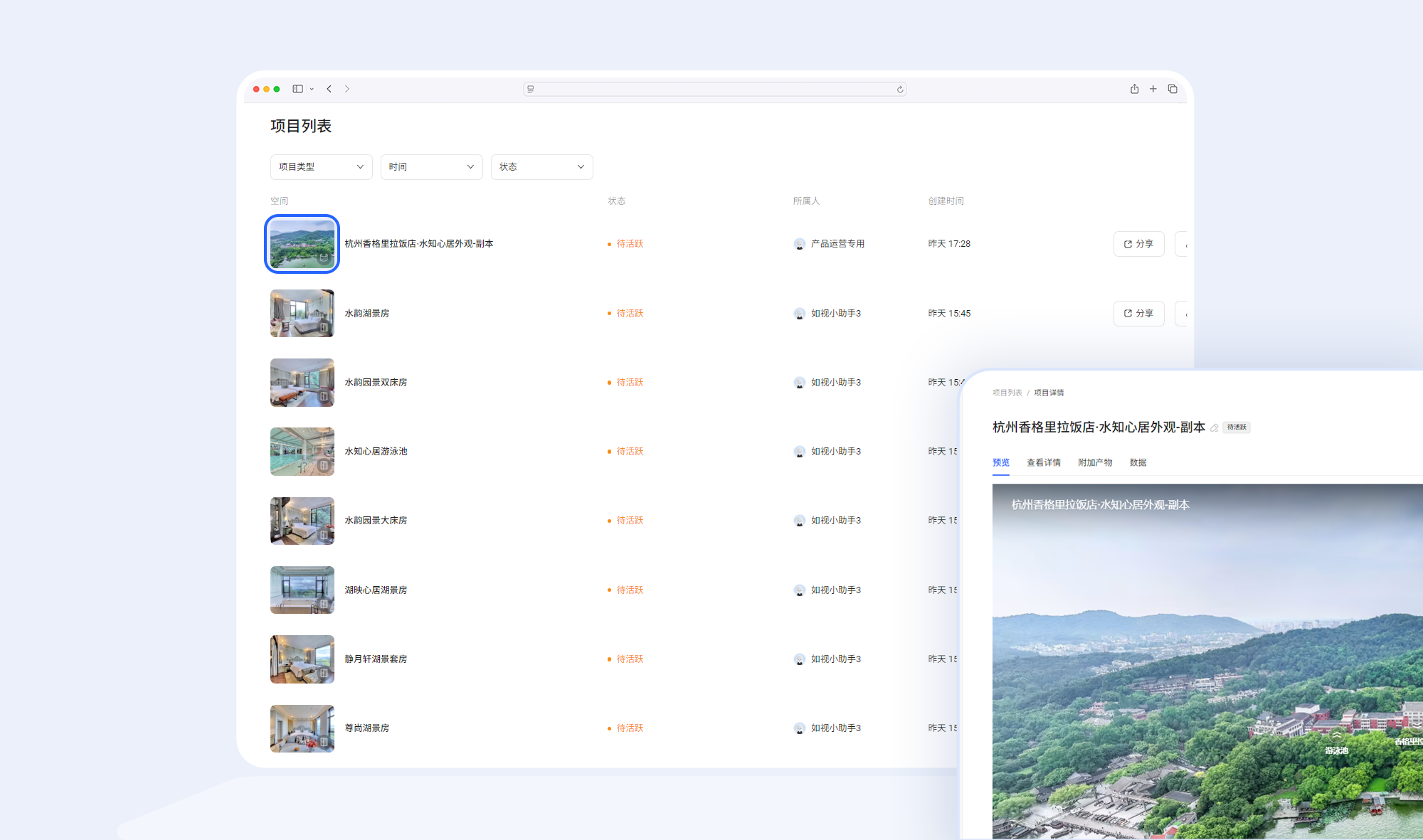The image size is (1423, 840).
Task: Click the Safari share icon in the toolbar
Action: 1134,88
